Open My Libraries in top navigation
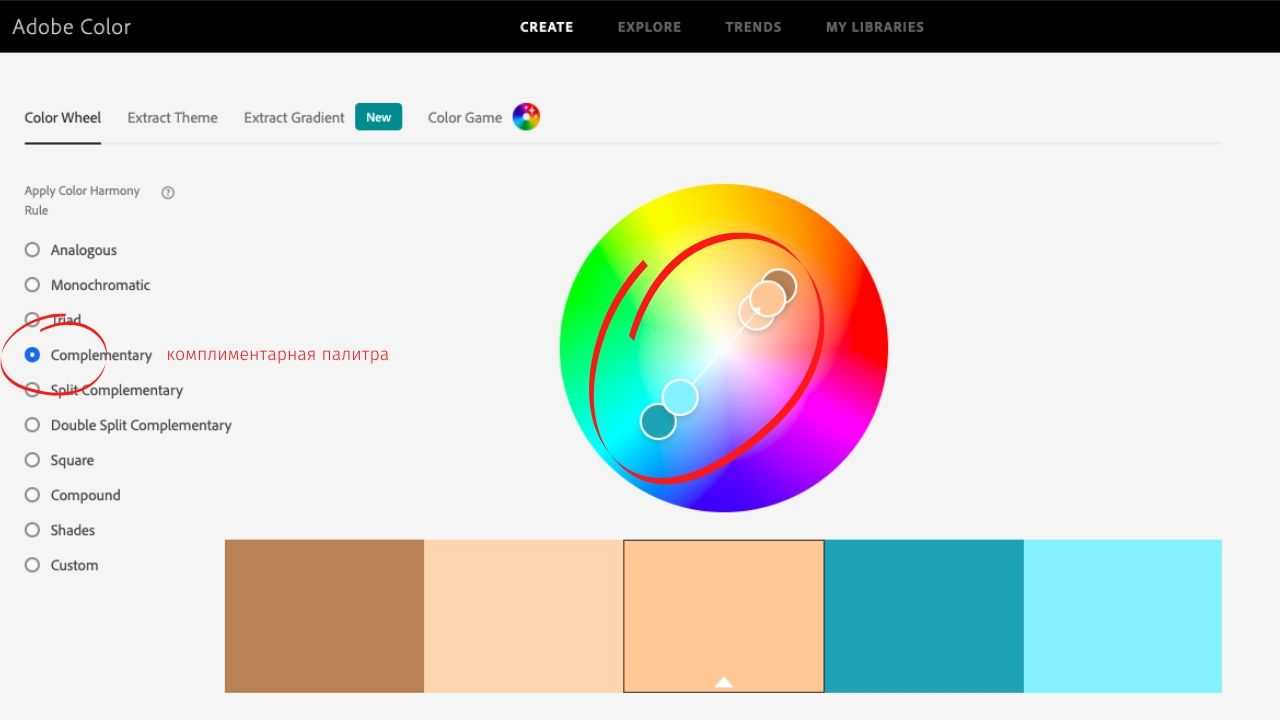1280x720 pixels. (874, 27)
